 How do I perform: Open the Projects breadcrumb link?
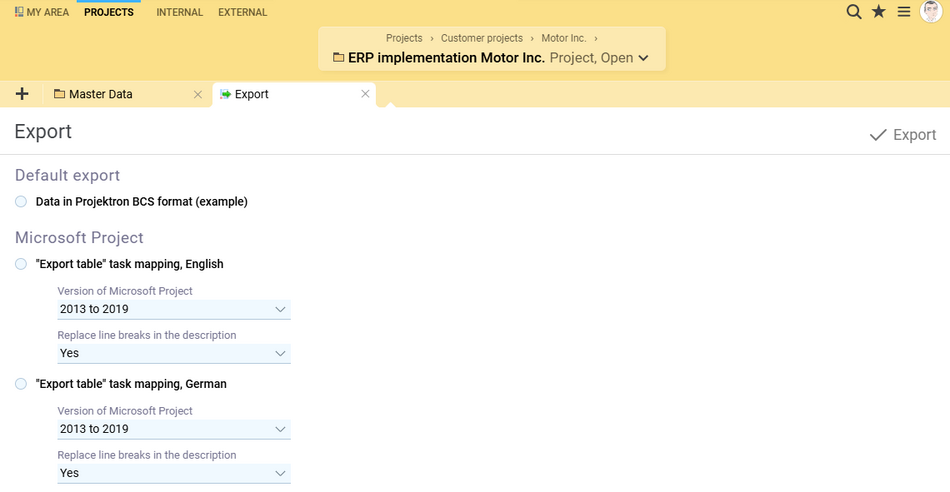click(404, 38)
